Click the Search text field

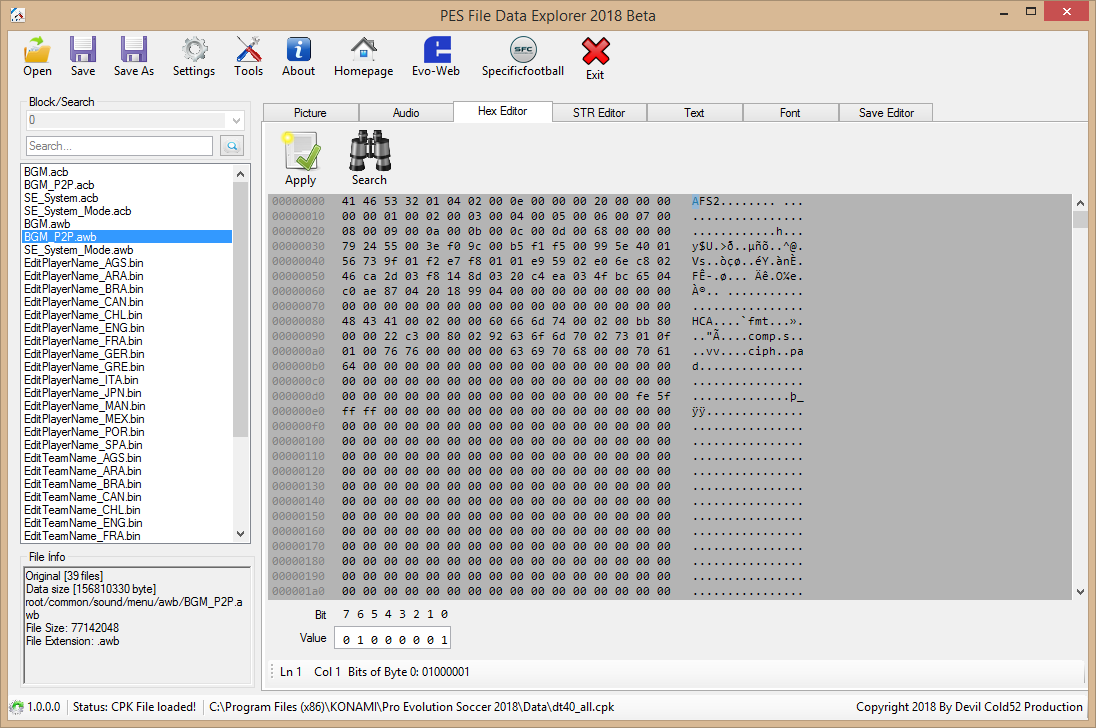pos(120,145)
